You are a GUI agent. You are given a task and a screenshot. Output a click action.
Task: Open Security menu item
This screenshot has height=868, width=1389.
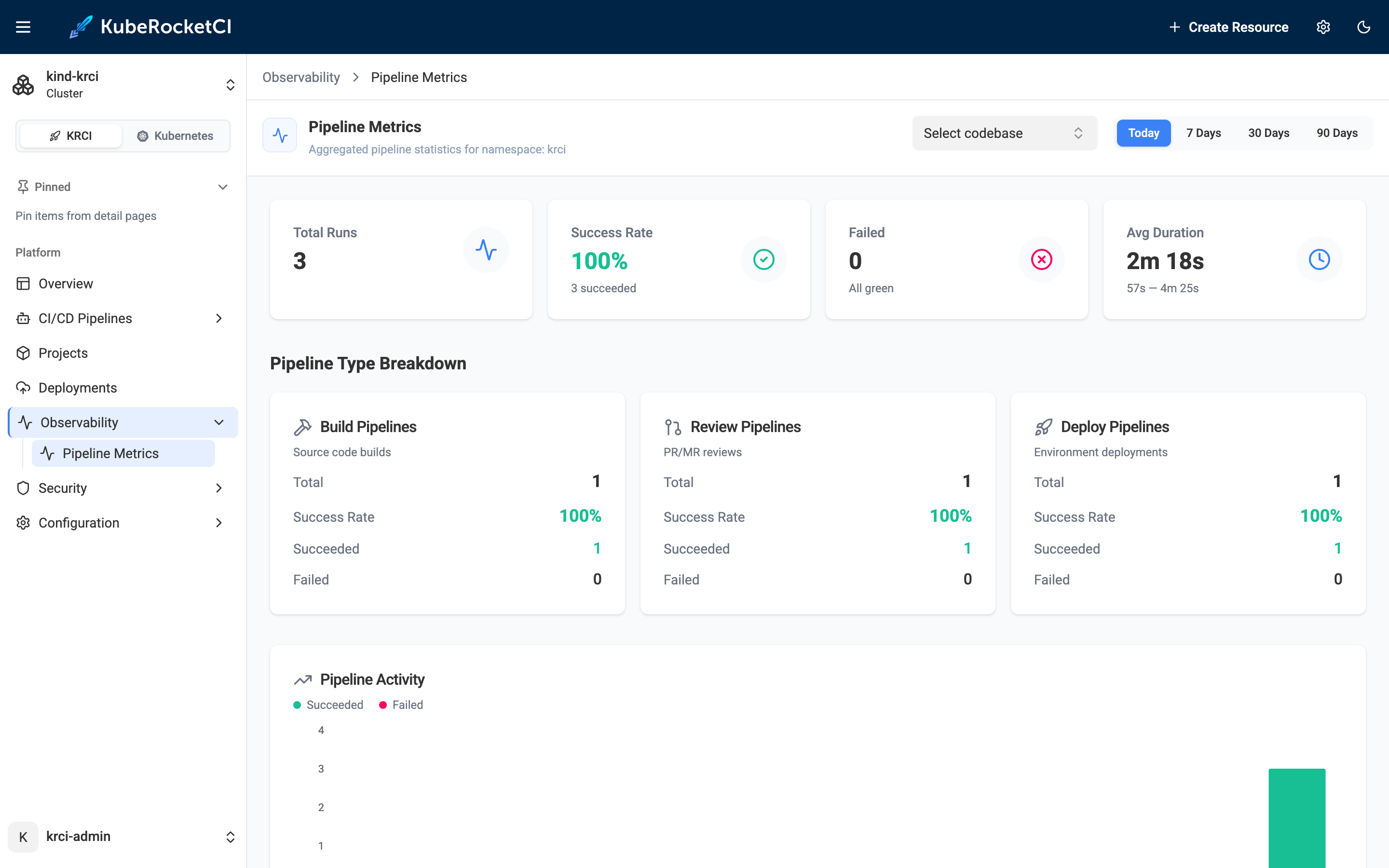(x=122, y=488)
